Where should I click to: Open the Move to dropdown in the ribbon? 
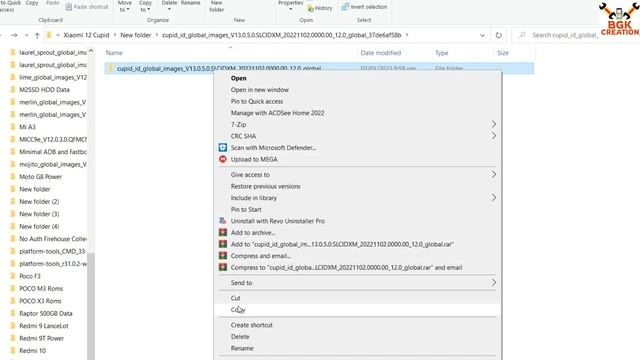[x=124, y=7]
